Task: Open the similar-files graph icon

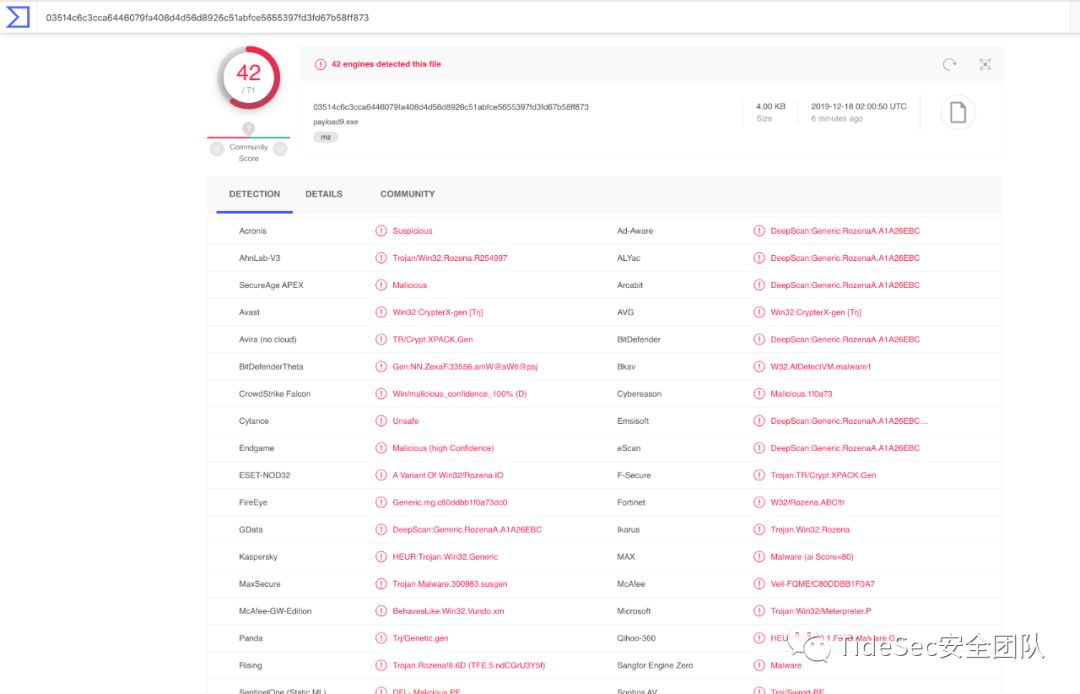Action: point(985,64)
